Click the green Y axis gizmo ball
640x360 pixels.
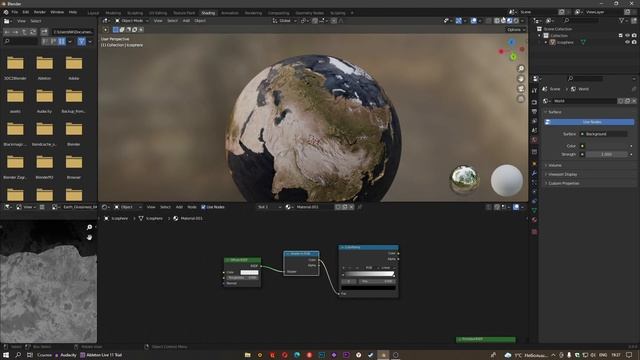tap(513, 57)
